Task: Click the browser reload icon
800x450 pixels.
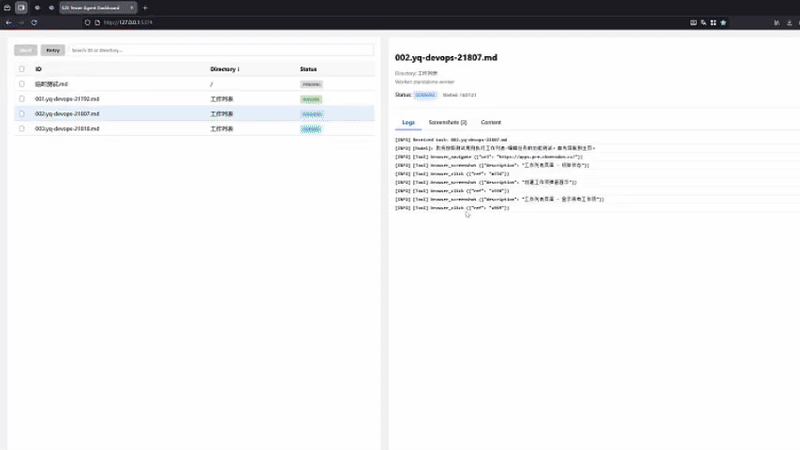Action: 34,21
